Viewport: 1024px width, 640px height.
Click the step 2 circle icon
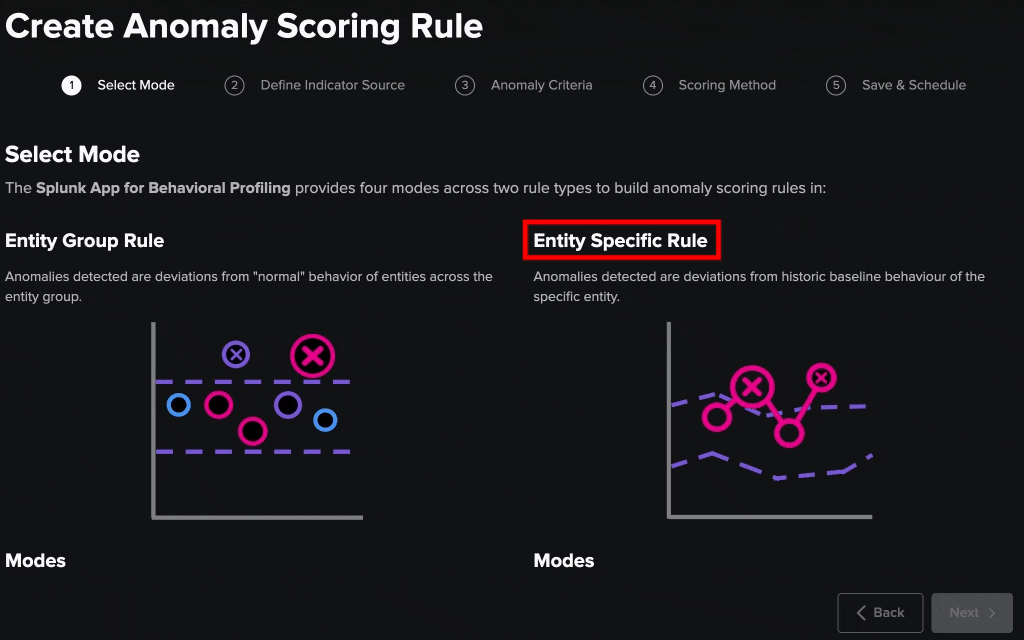(234, 85)
